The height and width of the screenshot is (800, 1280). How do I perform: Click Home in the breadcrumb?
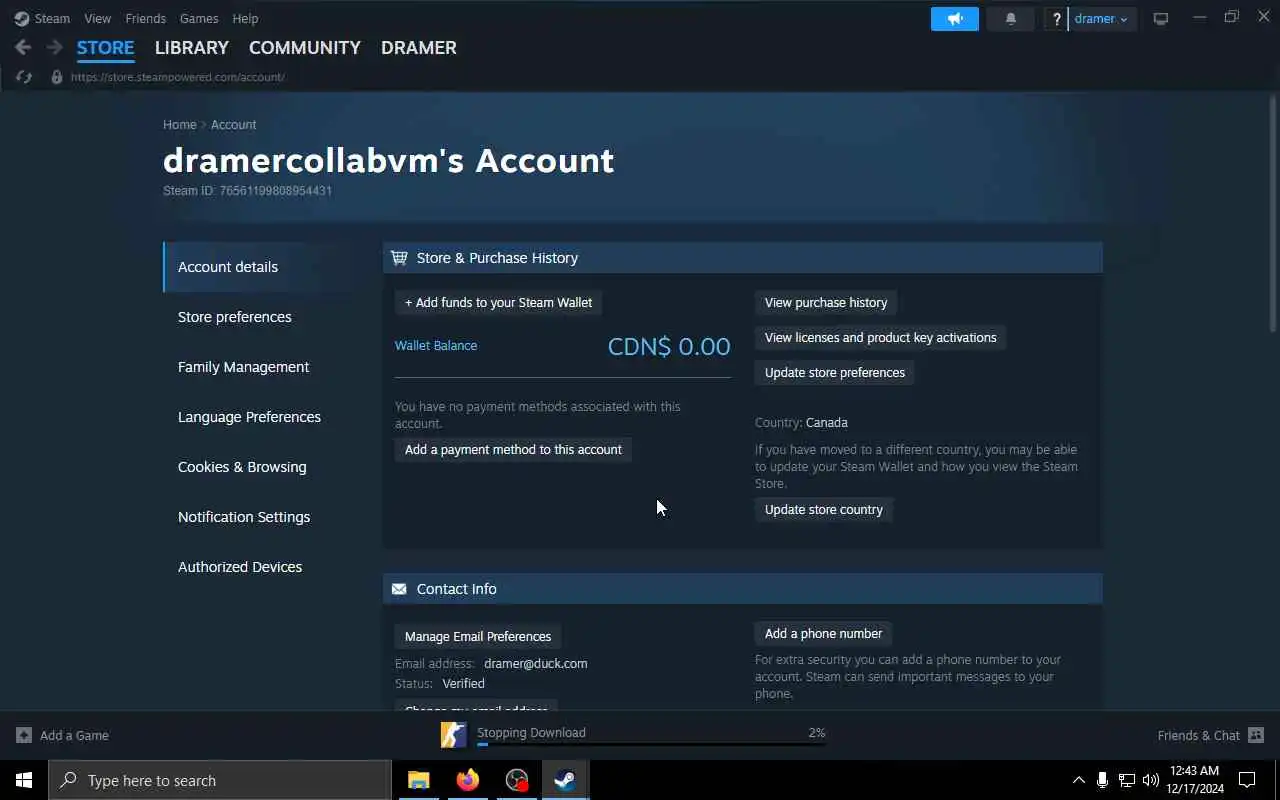(180, 125)
